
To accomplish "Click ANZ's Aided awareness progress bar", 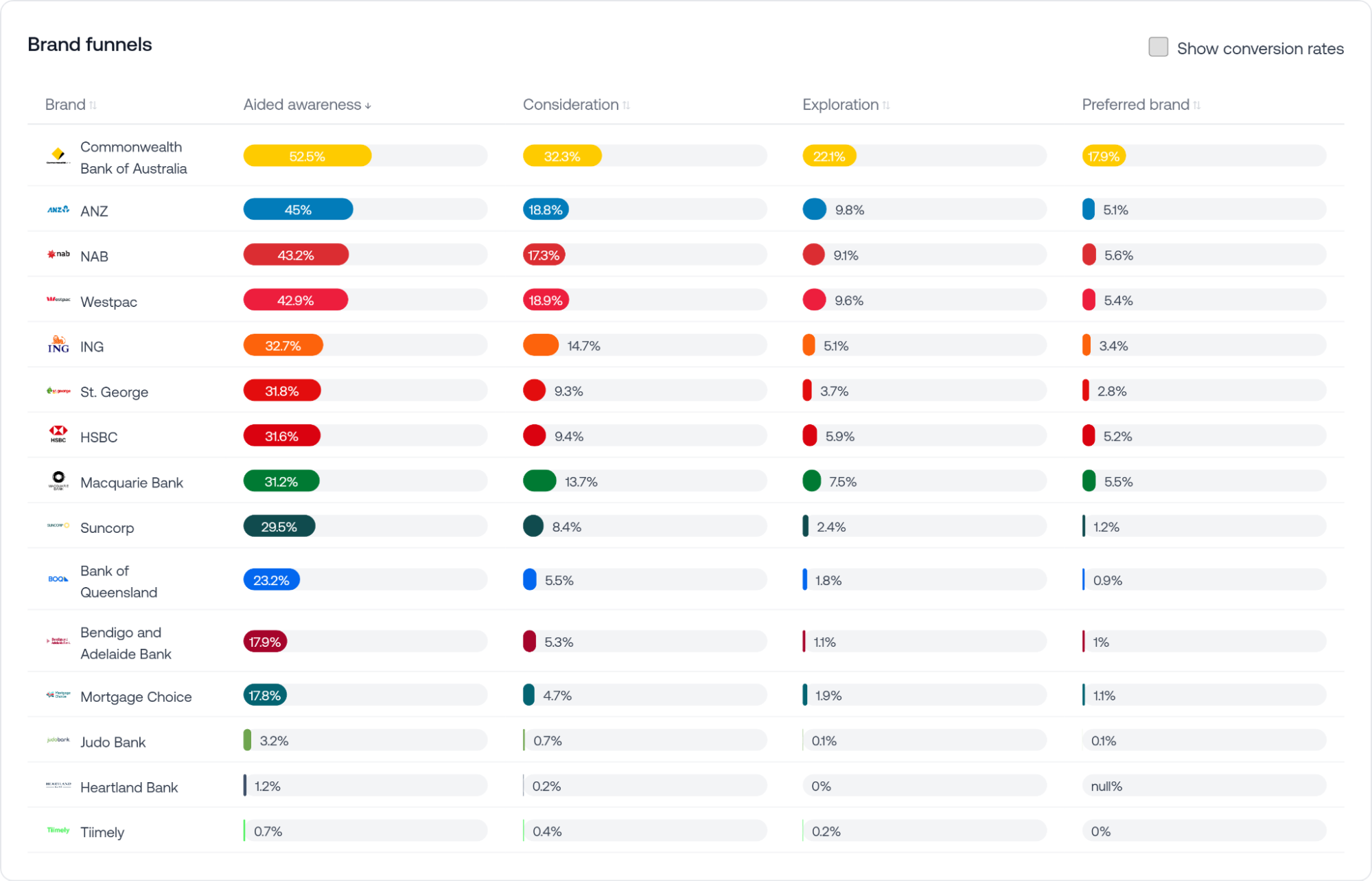I will pos(298,209).
